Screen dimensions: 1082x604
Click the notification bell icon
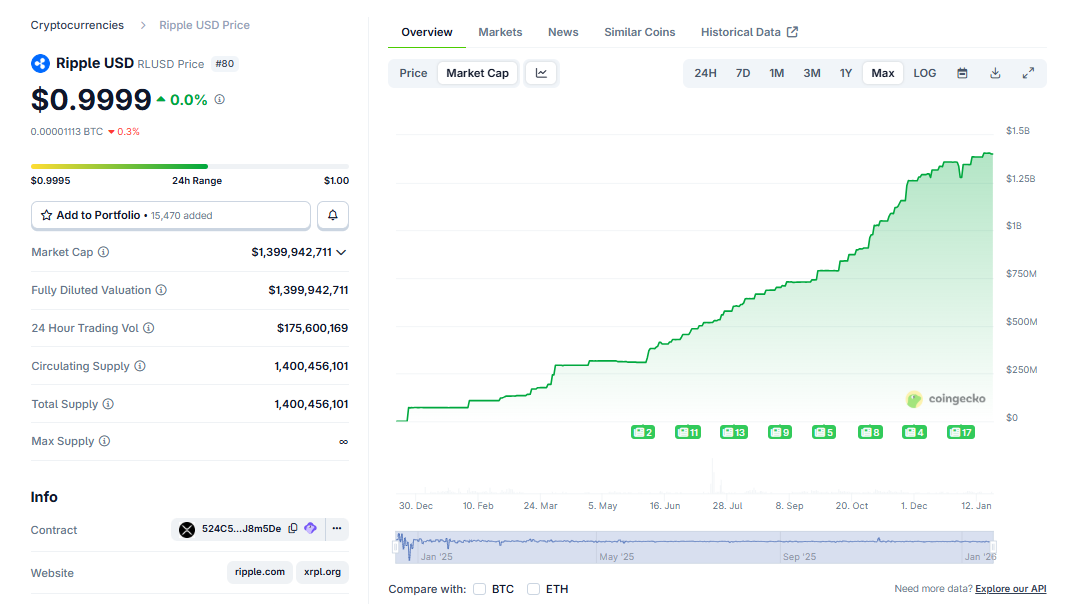click(x=333, y=215)
